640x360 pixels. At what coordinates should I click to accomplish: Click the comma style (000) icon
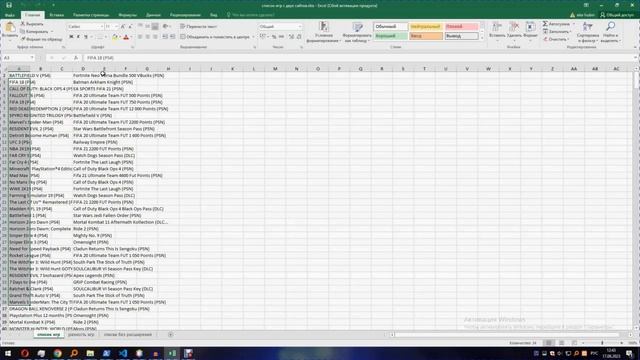click(282, 37)
